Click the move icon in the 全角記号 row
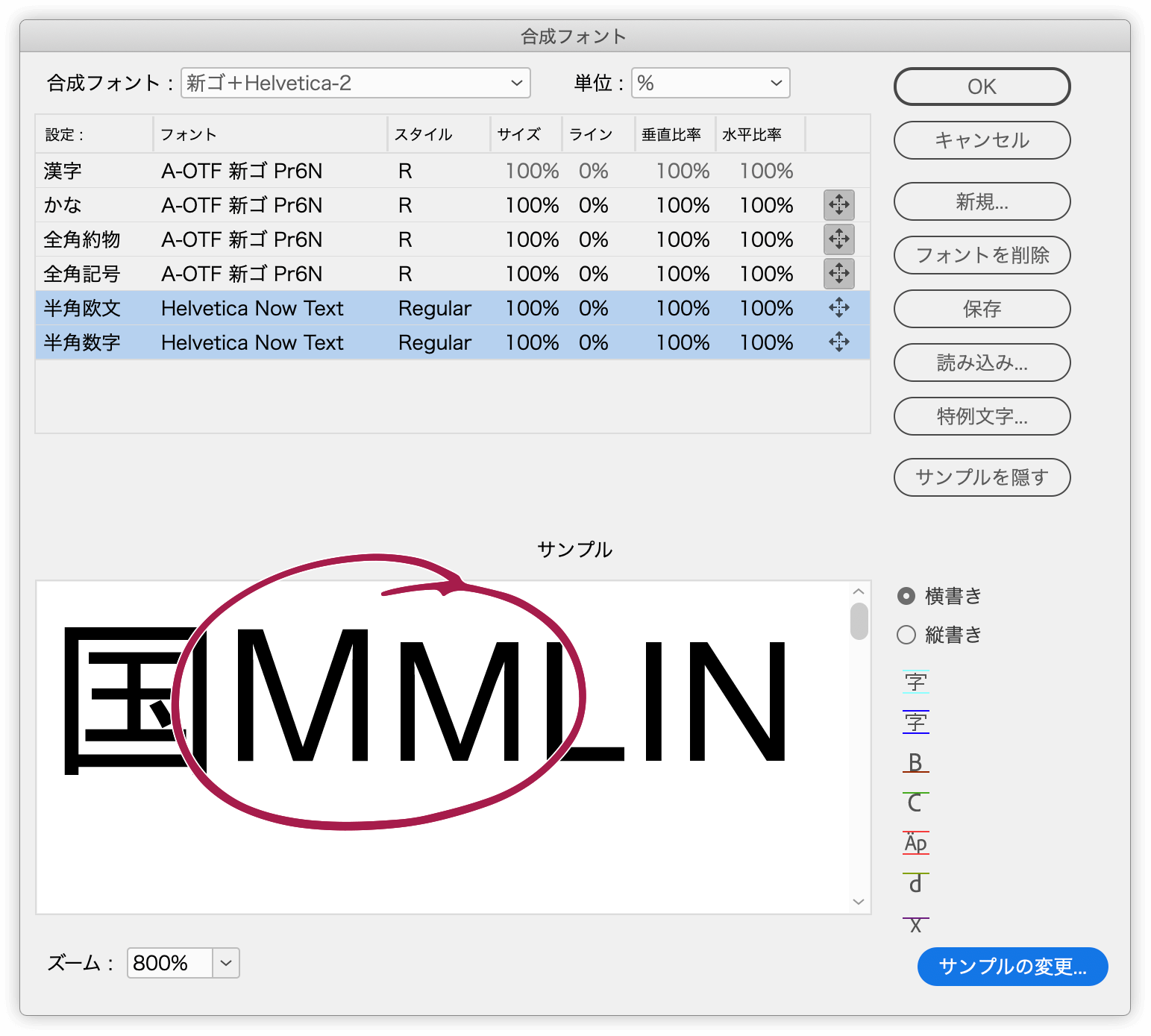 click(839, 274)
